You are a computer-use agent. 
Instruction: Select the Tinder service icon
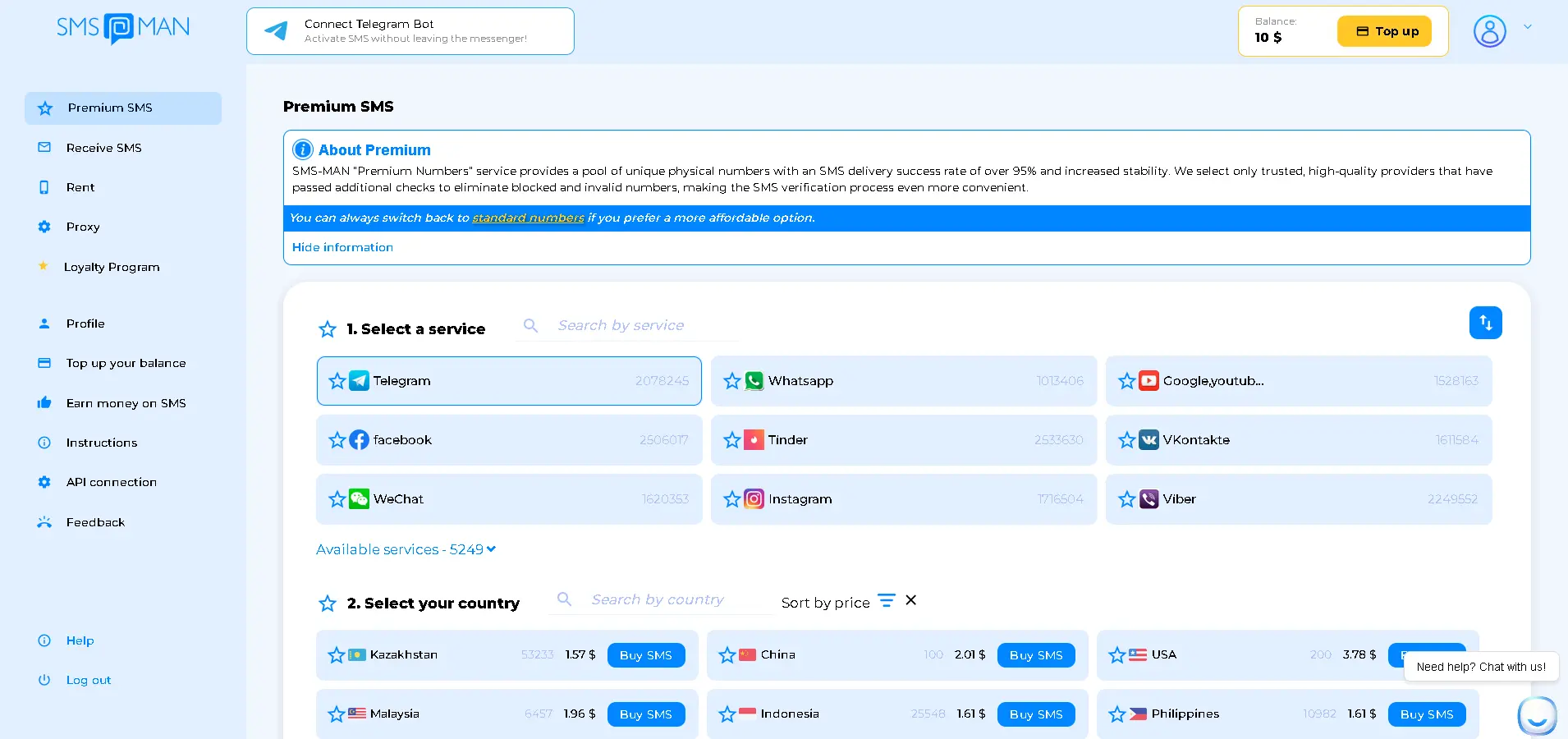(x=754, y=440)
